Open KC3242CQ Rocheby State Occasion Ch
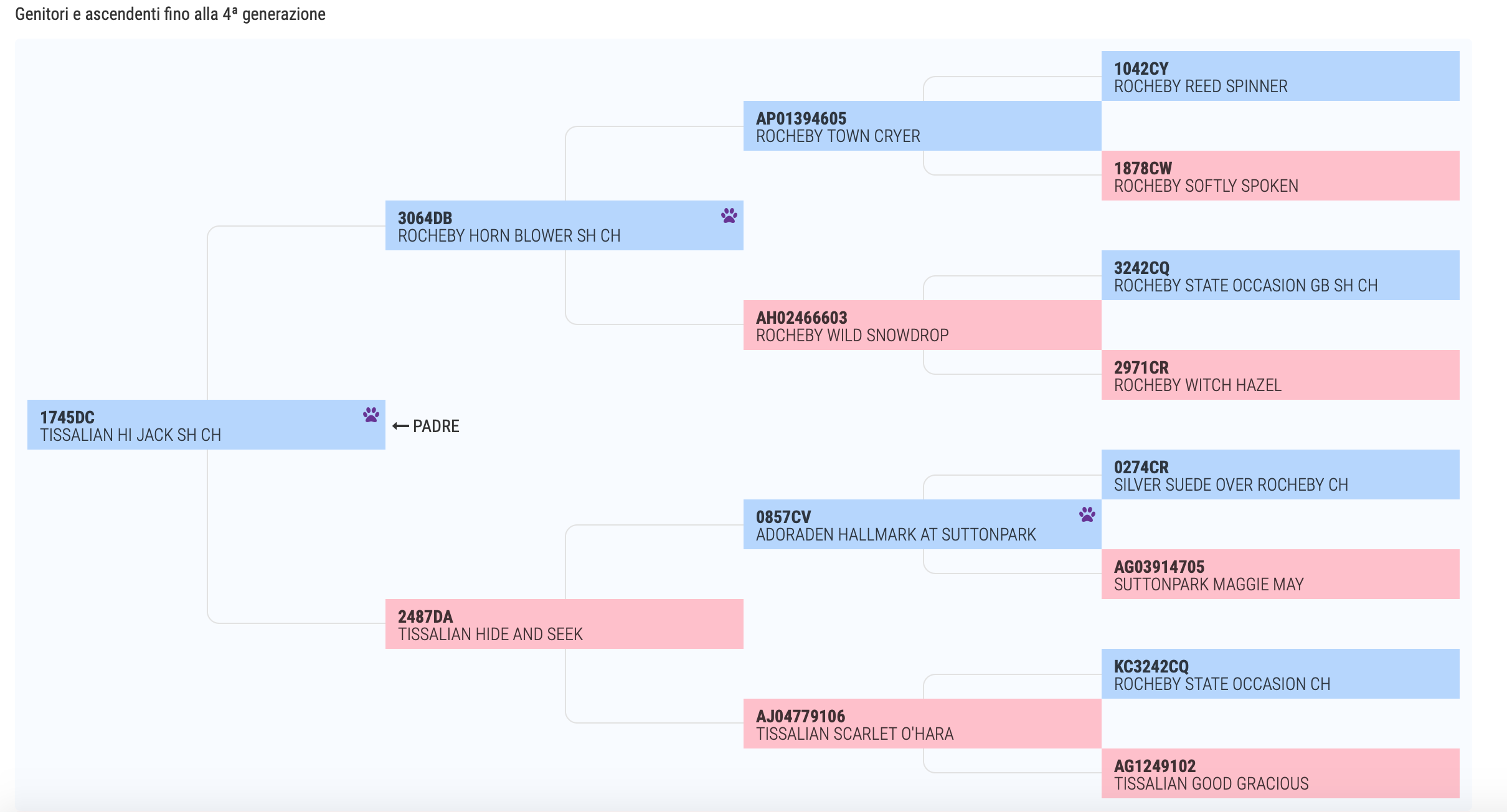The height and width of the screenshot is (812, 1507). click(1280, 674)
